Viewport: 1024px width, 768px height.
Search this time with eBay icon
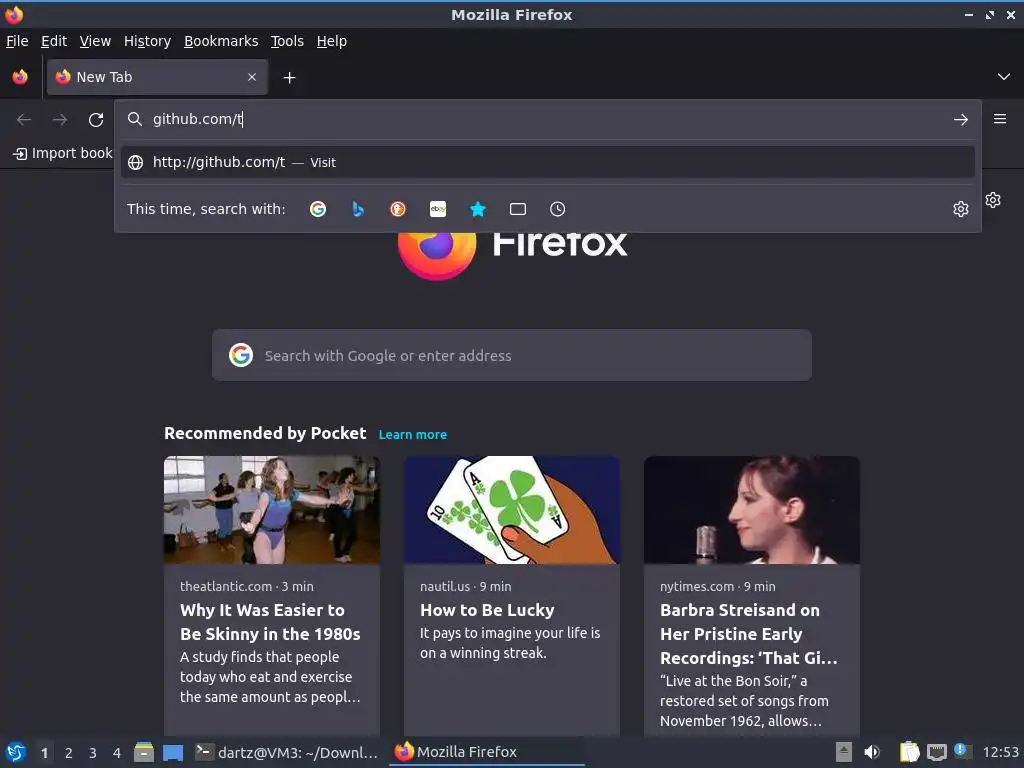(438, 209)
